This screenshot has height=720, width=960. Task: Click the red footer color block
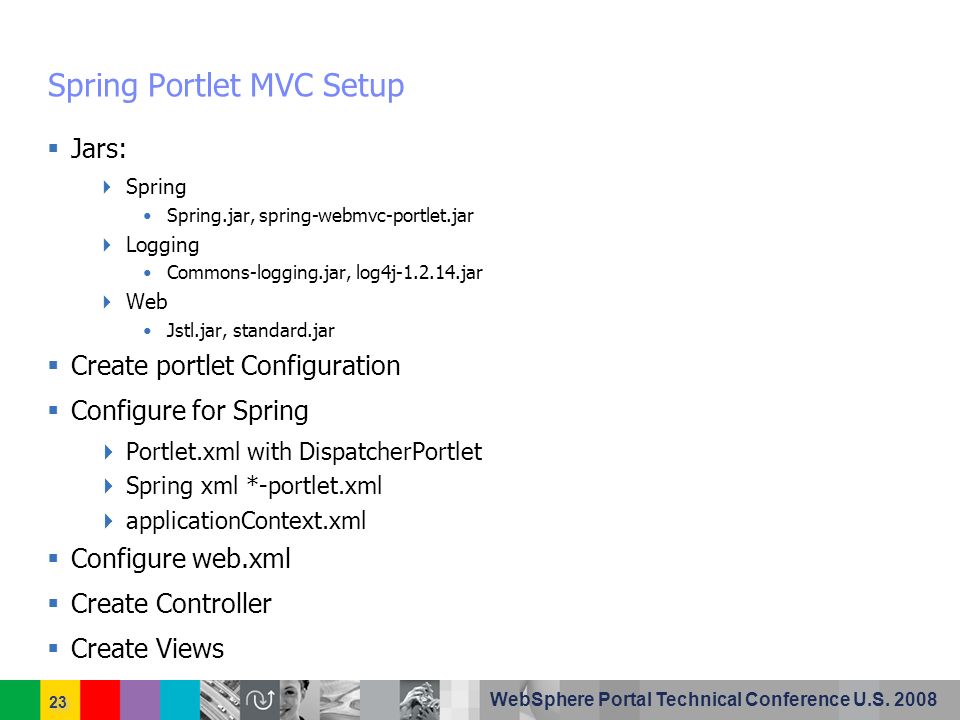click(x=100, y=700)
